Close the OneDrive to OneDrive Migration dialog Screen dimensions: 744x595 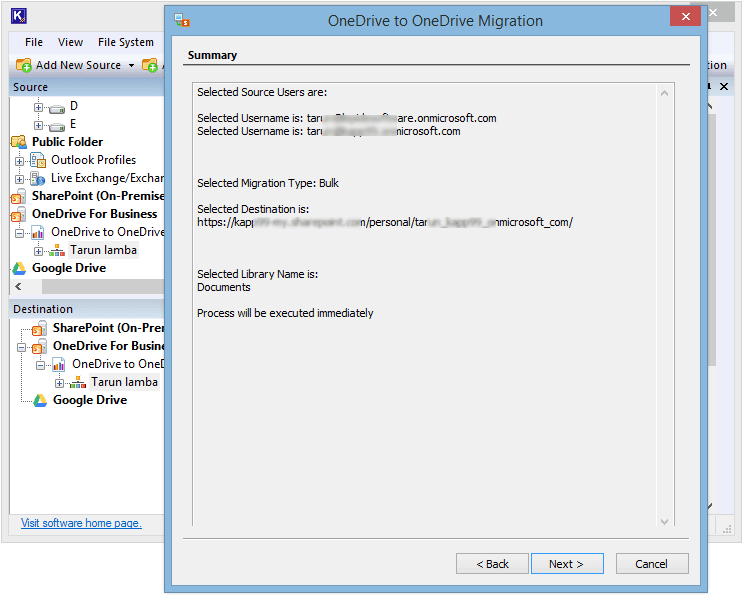click(x=685, y=17)
